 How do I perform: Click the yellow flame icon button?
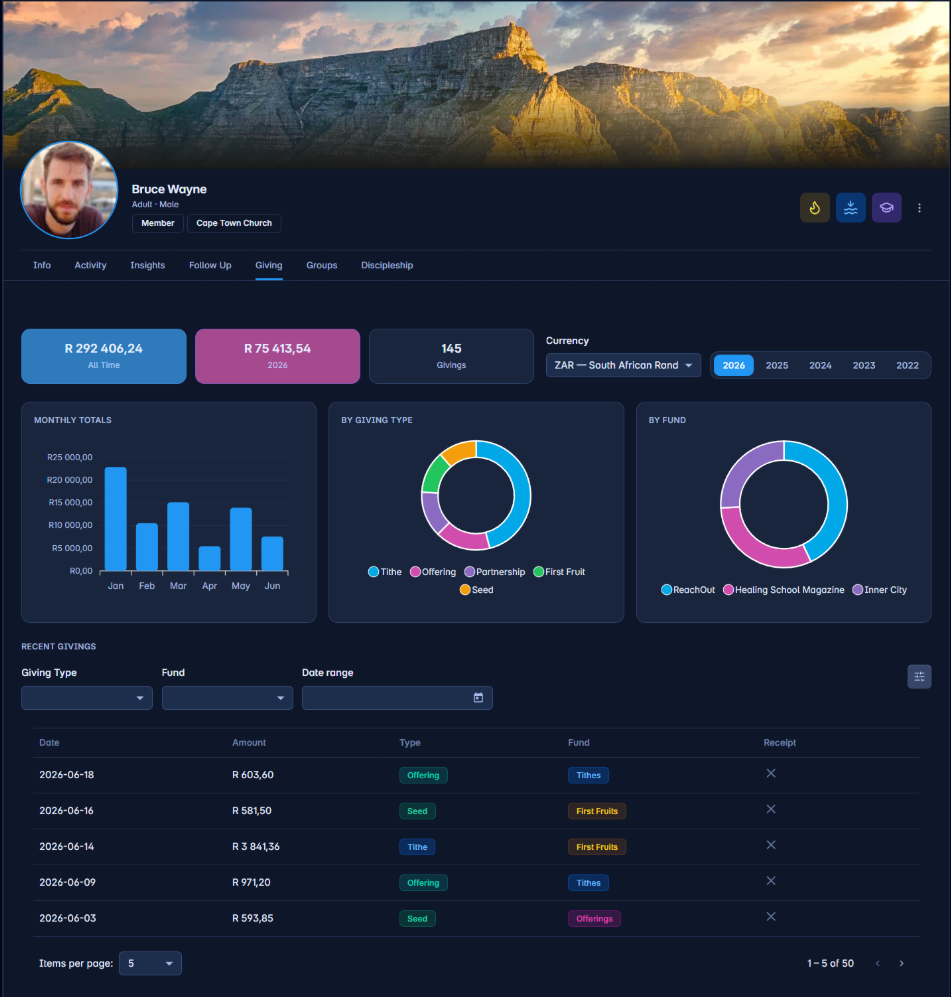point(814,208)
